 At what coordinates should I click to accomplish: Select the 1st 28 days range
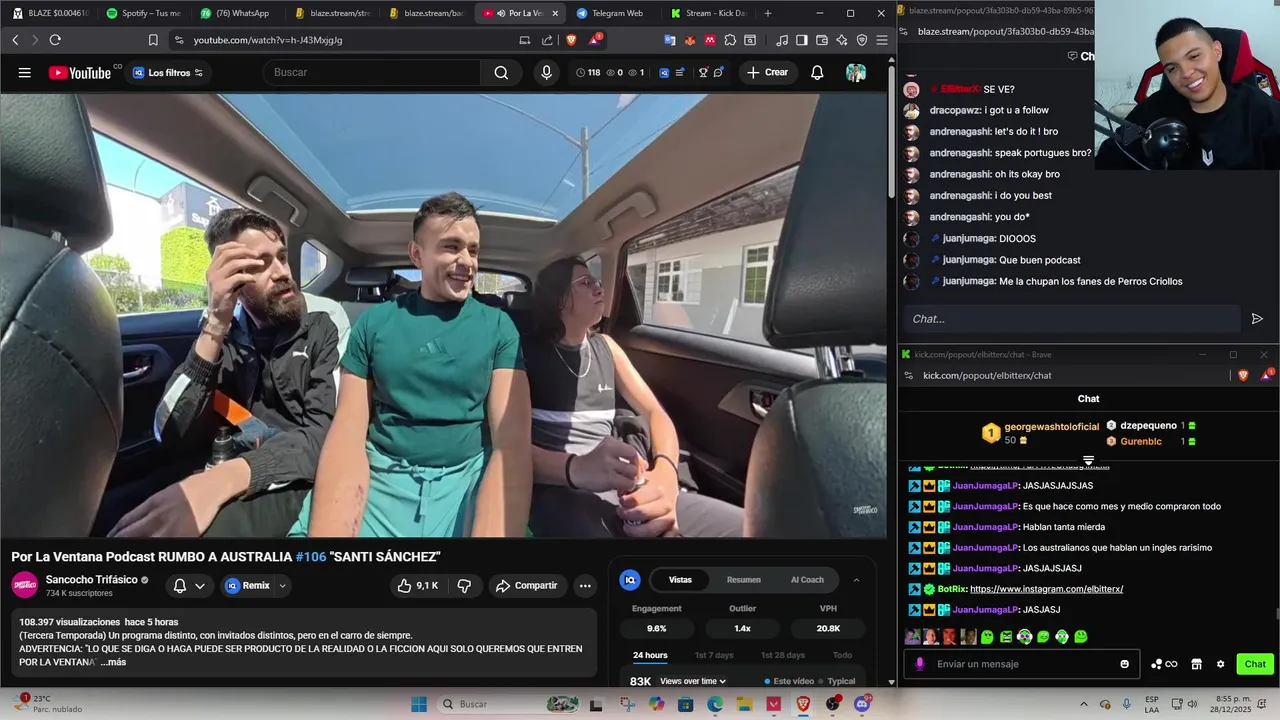tap(782, 655)
